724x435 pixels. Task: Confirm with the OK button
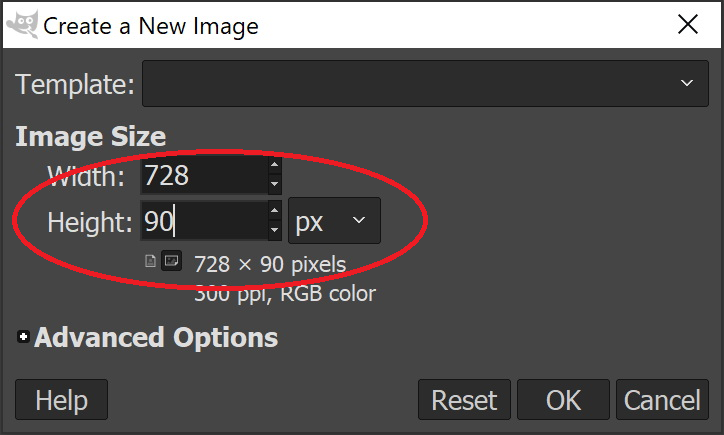coord(563,400)
